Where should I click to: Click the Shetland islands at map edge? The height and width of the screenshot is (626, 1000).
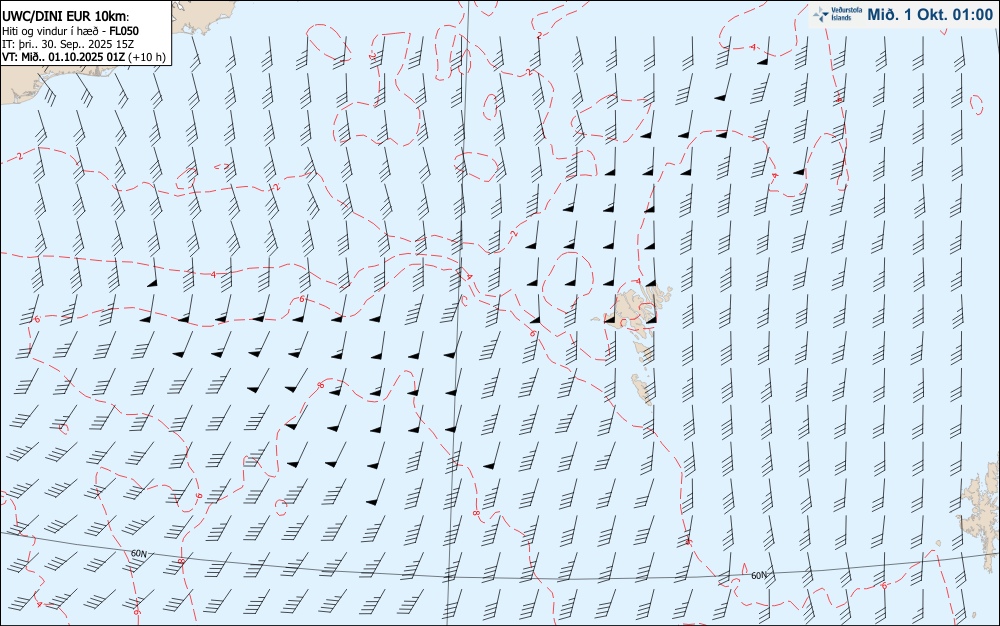(x=982, y=504)
